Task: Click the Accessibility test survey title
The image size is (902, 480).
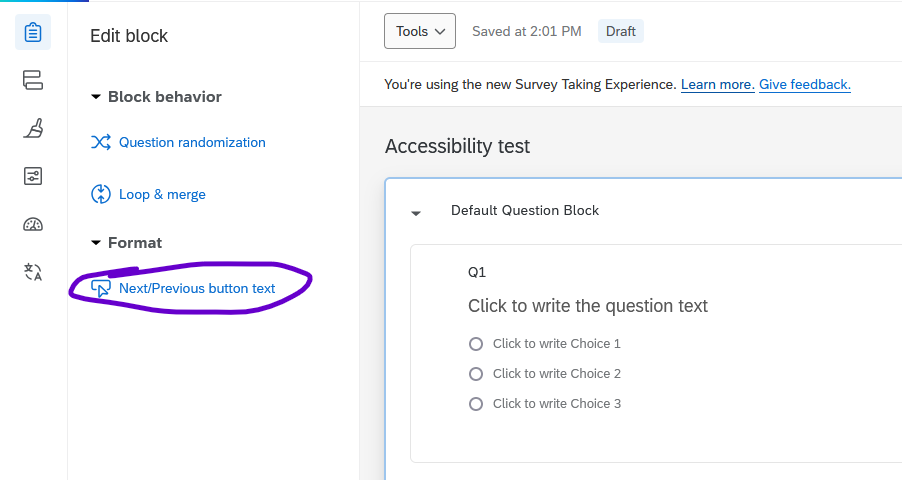Action: 457,147
